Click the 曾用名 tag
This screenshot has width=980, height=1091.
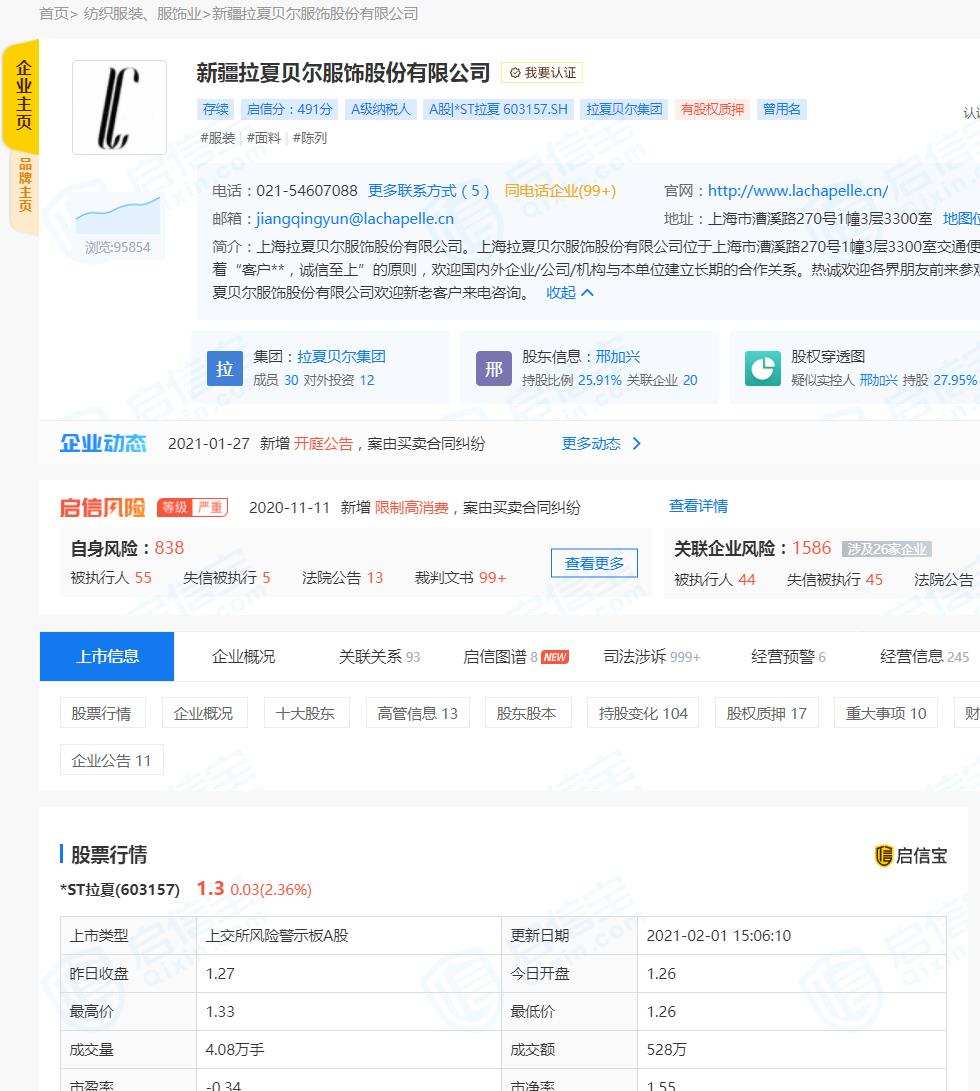pos(782,109)
